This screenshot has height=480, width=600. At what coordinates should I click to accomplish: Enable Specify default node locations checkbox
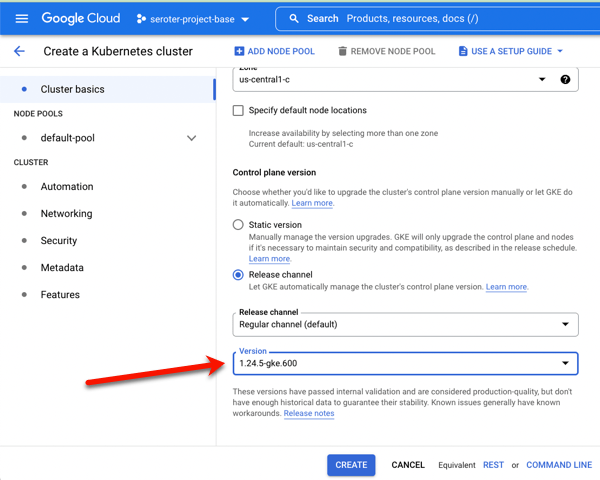click(x=238, y=110)
